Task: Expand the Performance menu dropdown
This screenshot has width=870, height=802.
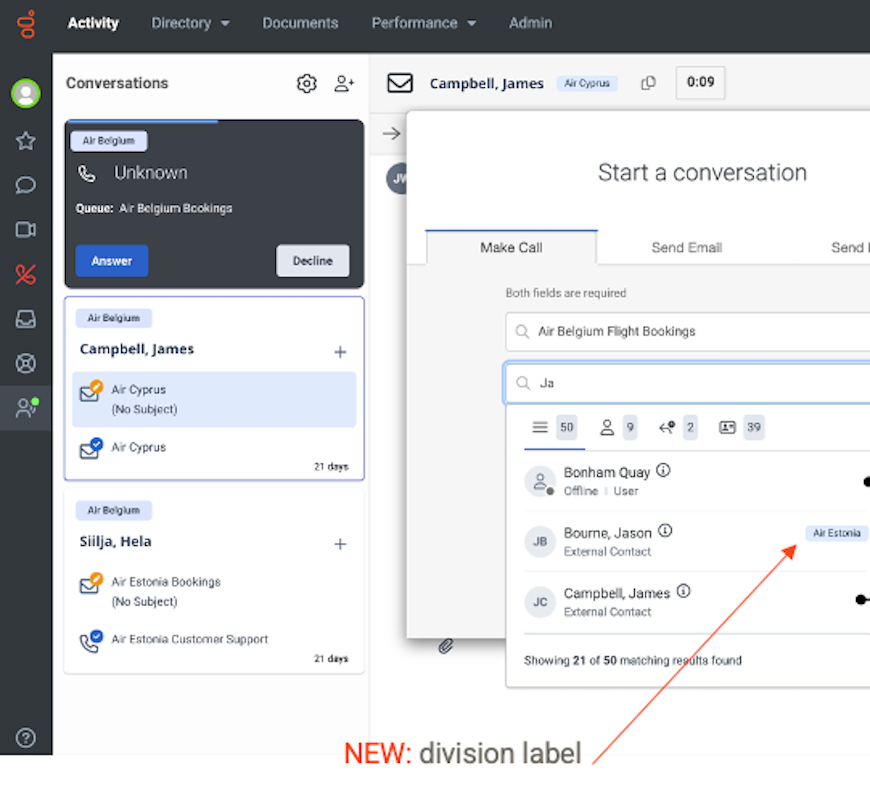Action: click(423, 23)
